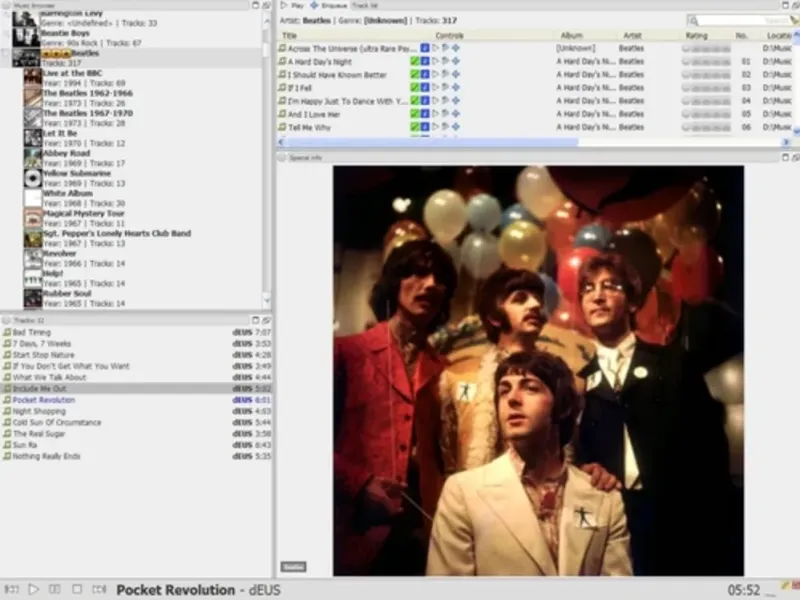Sort by the Title column header

click(289, 35)
